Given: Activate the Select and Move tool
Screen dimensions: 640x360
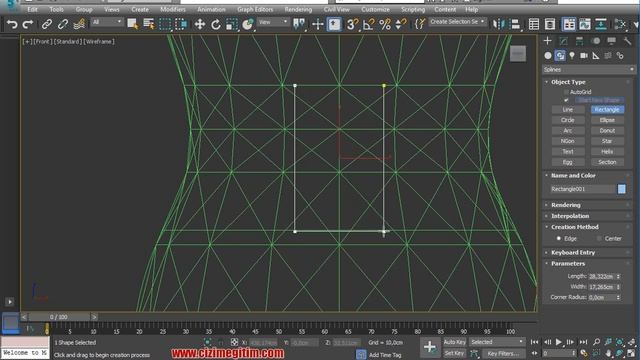Looking at the screenshot, I should click(200, 24).
